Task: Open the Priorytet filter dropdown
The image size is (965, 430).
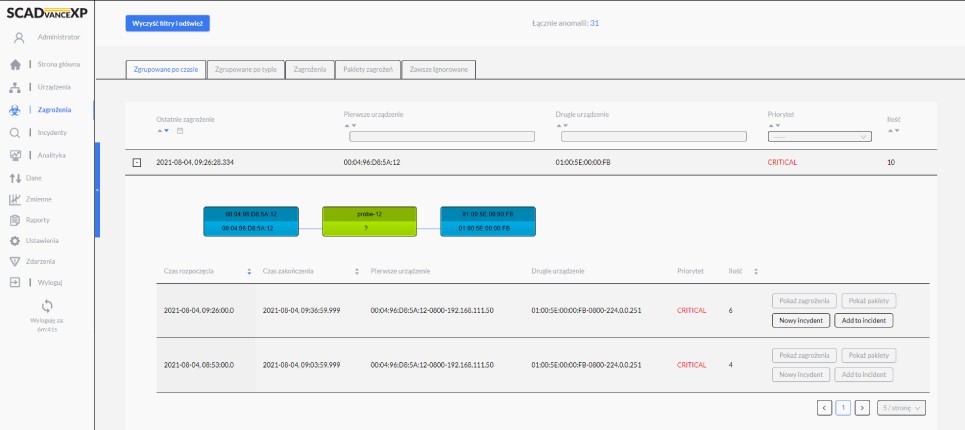Action: point(819,137)
